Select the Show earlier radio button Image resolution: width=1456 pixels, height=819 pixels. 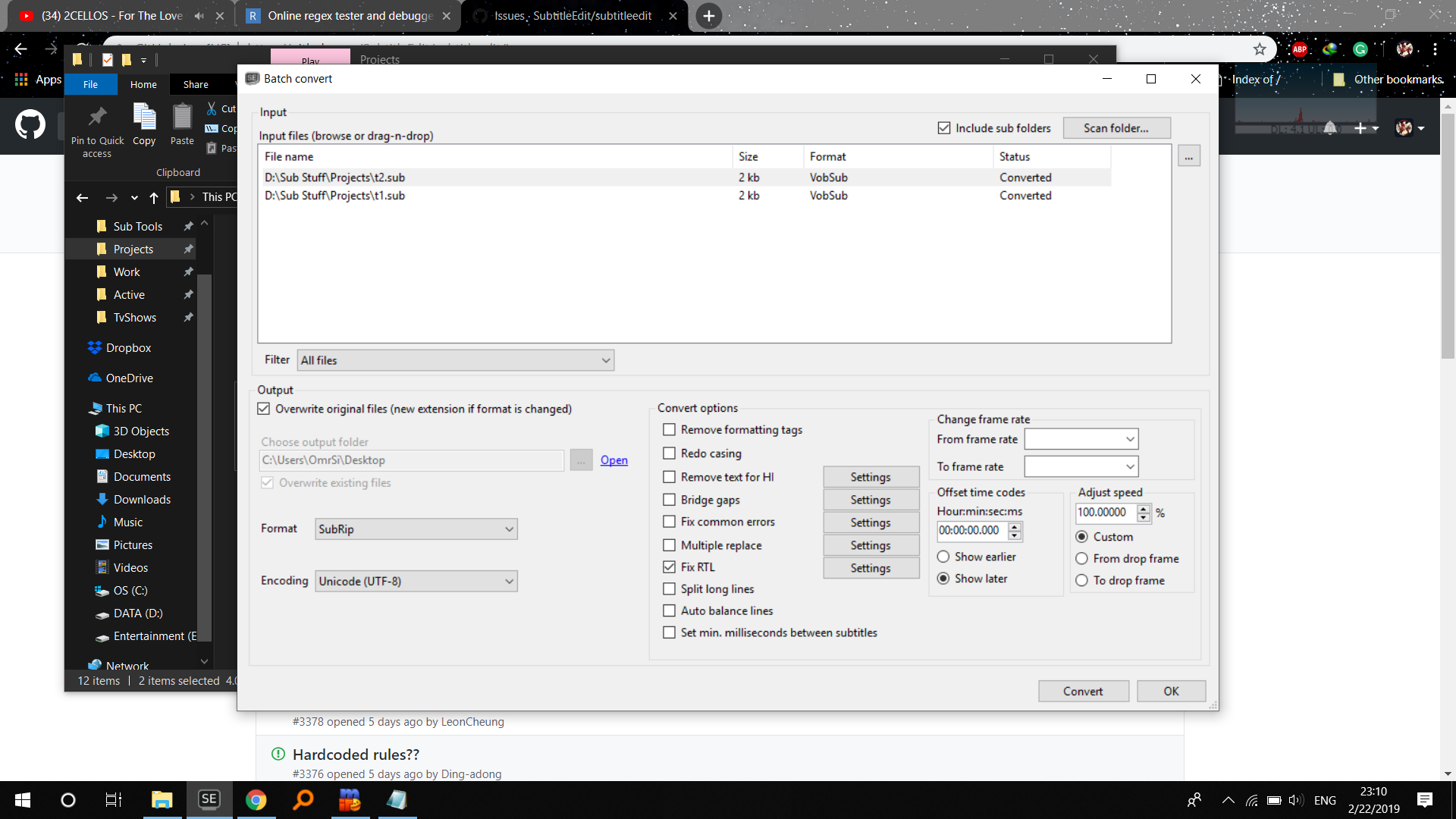943,556
